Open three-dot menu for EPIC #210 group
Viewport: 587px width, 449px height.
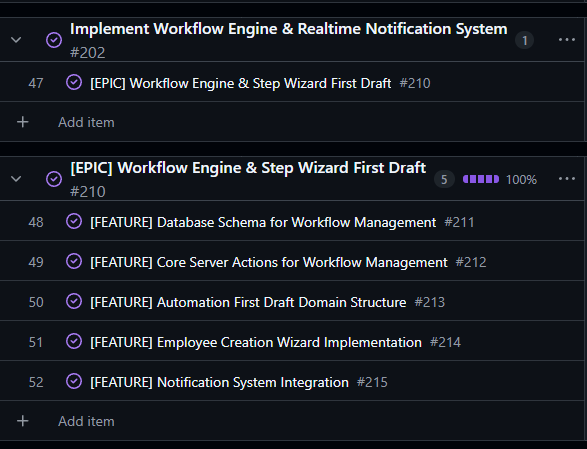pyautogui.click(x=566, y=179)
